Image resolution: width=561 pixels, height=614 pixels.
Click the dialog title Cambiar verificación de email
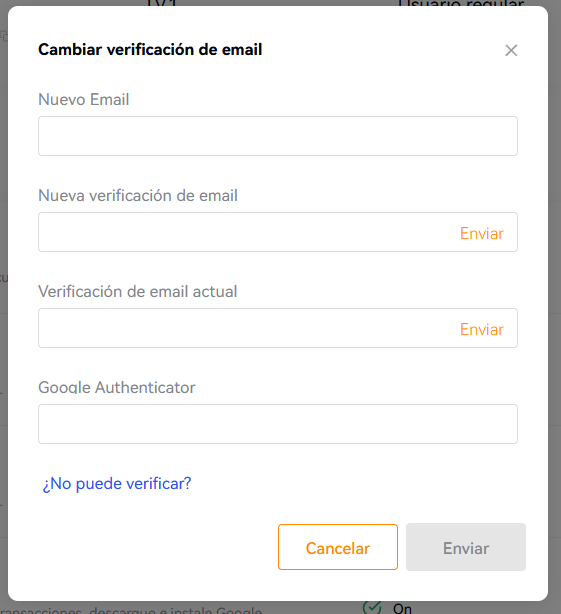[150, 50]
